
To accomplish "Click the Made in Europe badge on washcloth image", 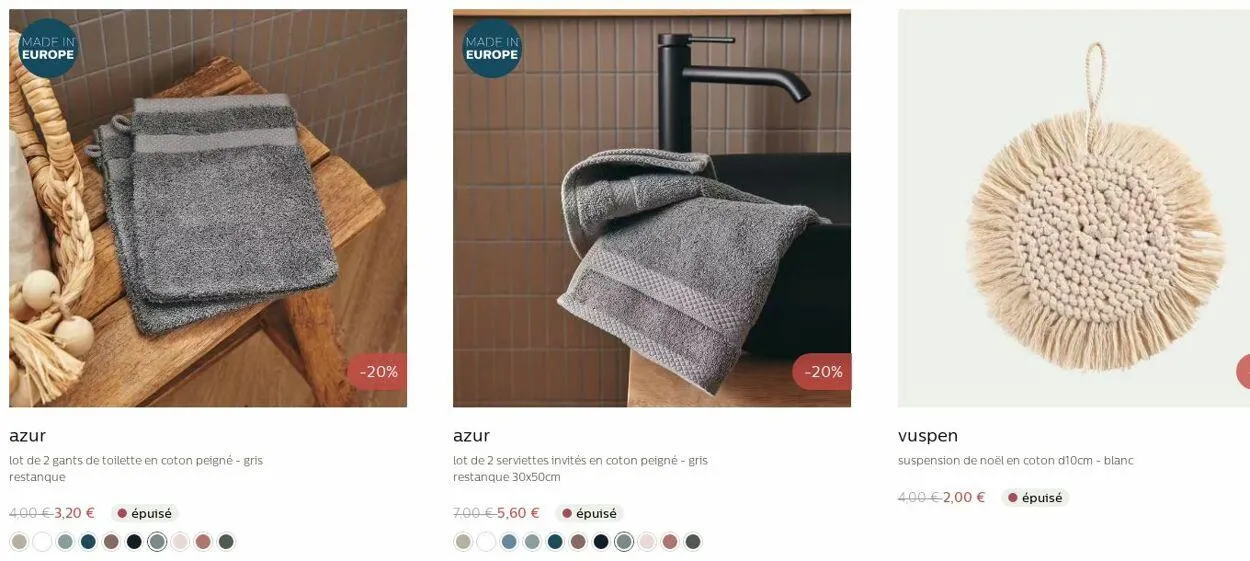I will click(48, 48).
